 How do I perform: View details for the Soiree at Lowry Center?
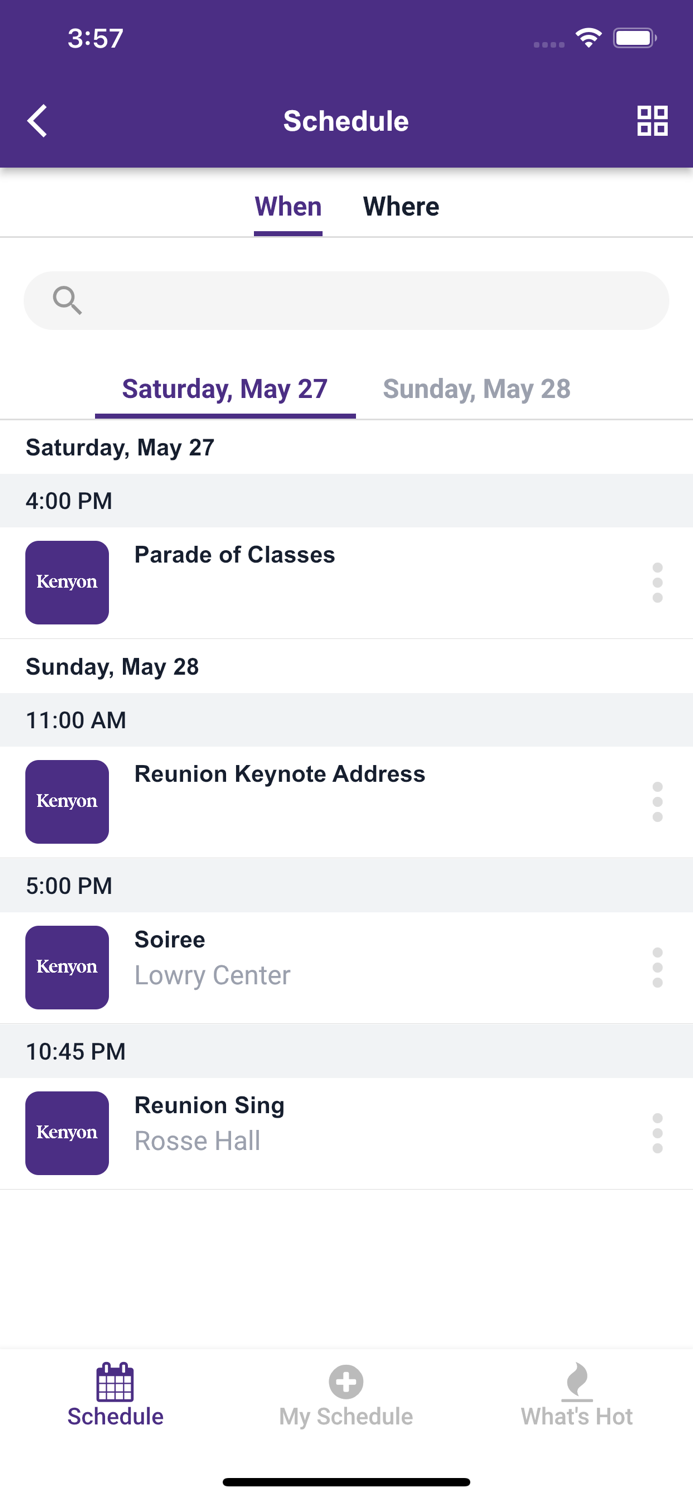(212, 956)
